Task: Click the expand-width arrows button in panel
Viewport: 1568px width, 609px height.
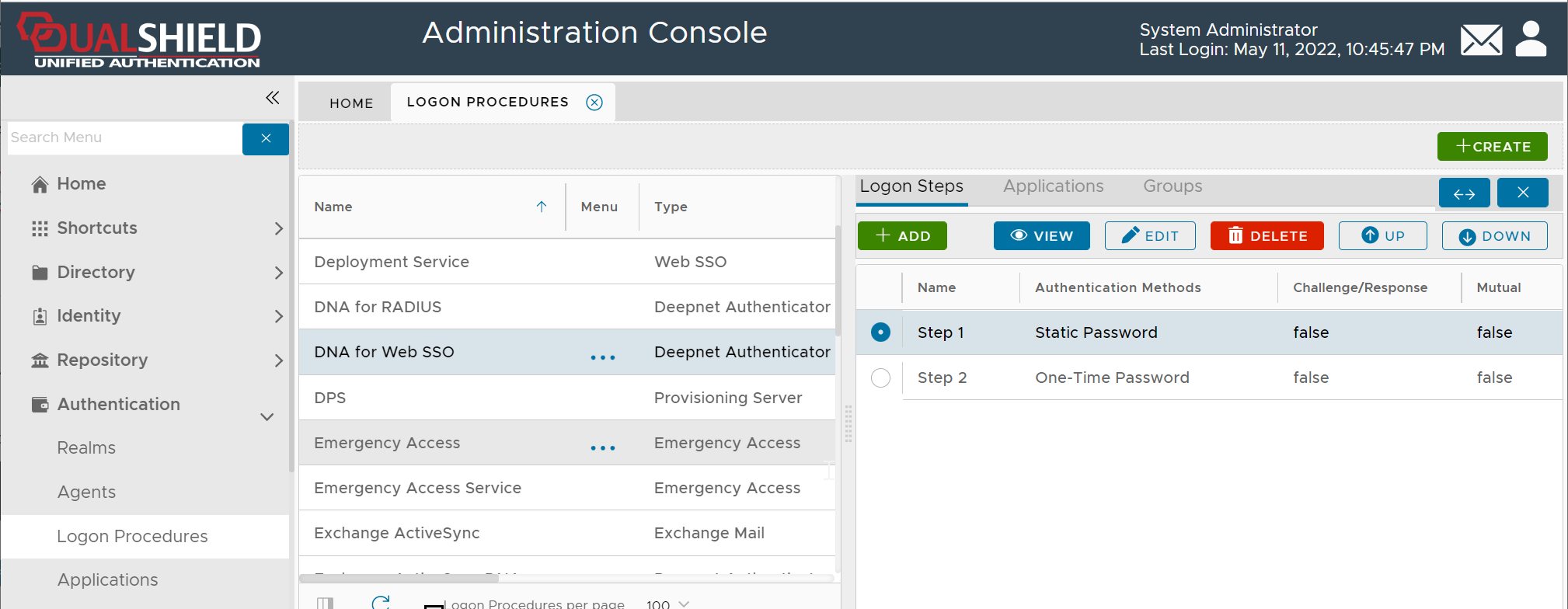Action: click(x=1464, y=193)
